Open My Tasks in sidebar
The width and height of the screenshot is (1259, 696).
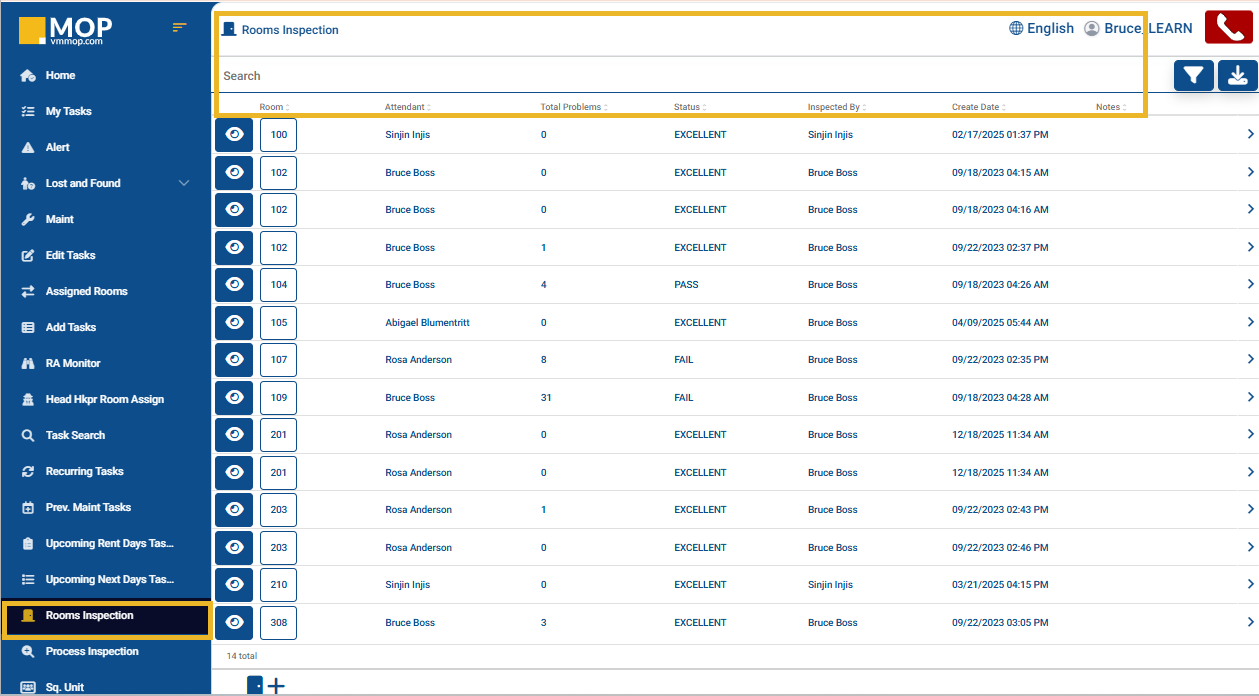[x=68, y=111]
